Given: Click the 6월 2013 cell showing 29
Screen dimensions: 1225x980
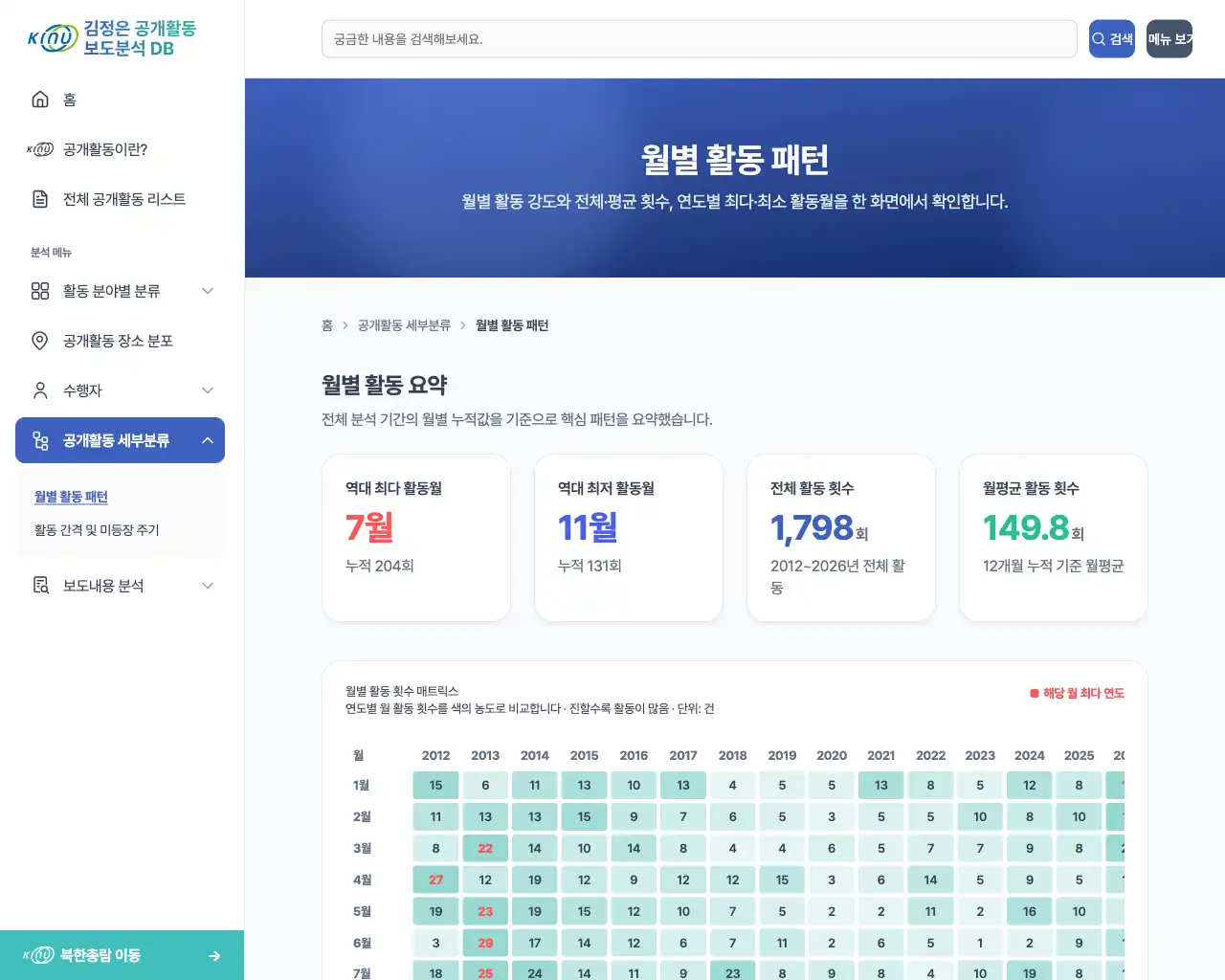Looking at the screenshot, I should 485,943.
